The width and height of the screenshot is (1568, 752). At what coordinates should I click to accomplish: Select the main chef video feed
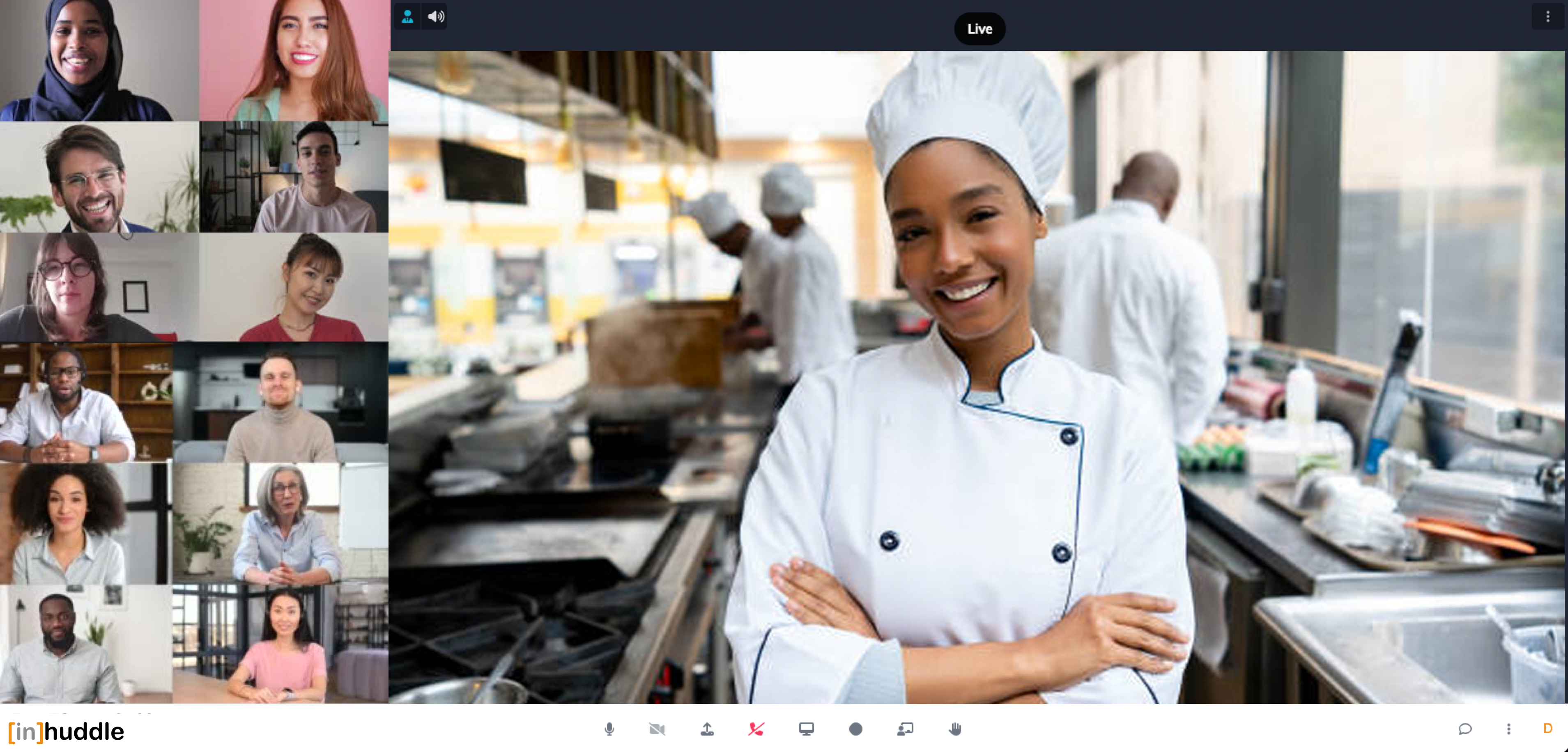pyautogui.click(x=977, y=376)
